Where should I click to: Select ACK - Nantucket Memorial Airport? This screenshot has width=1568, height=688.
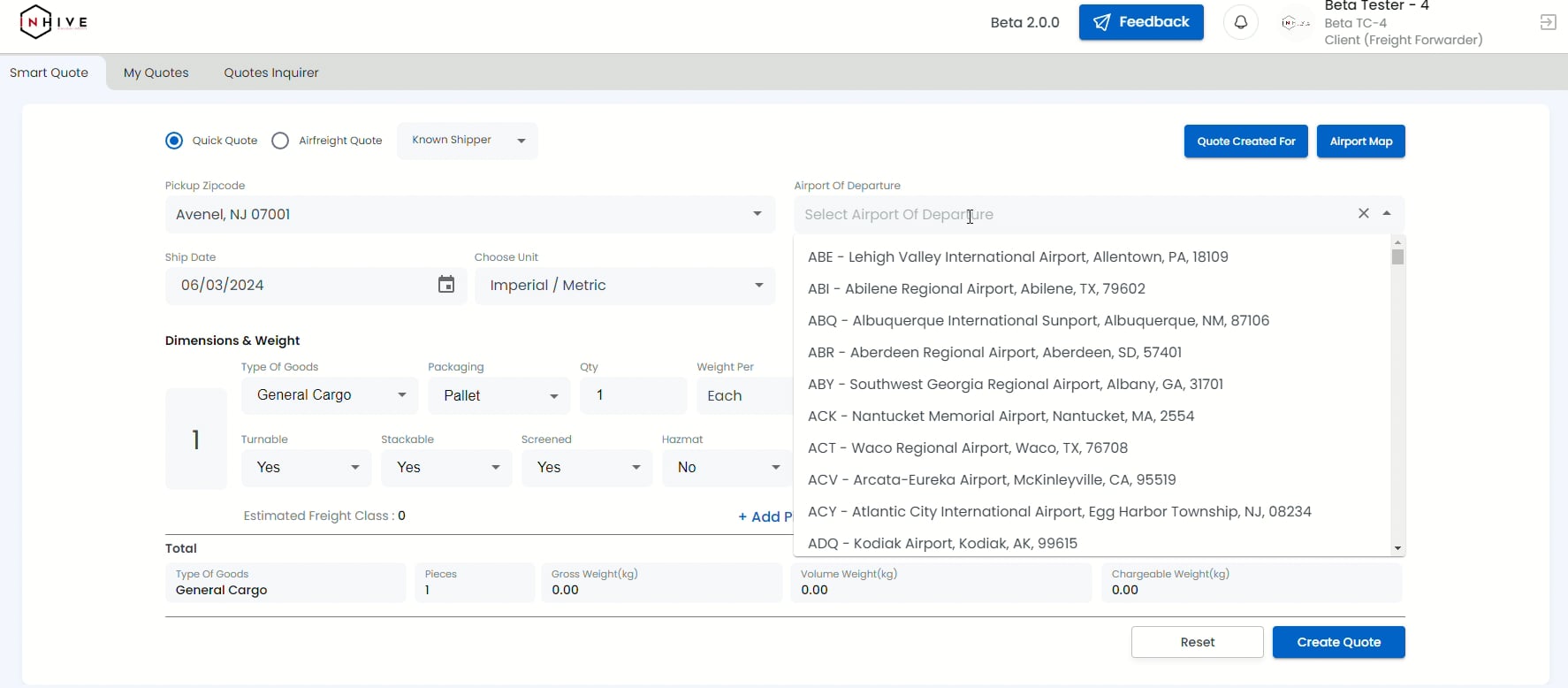tap(1092, 416)
